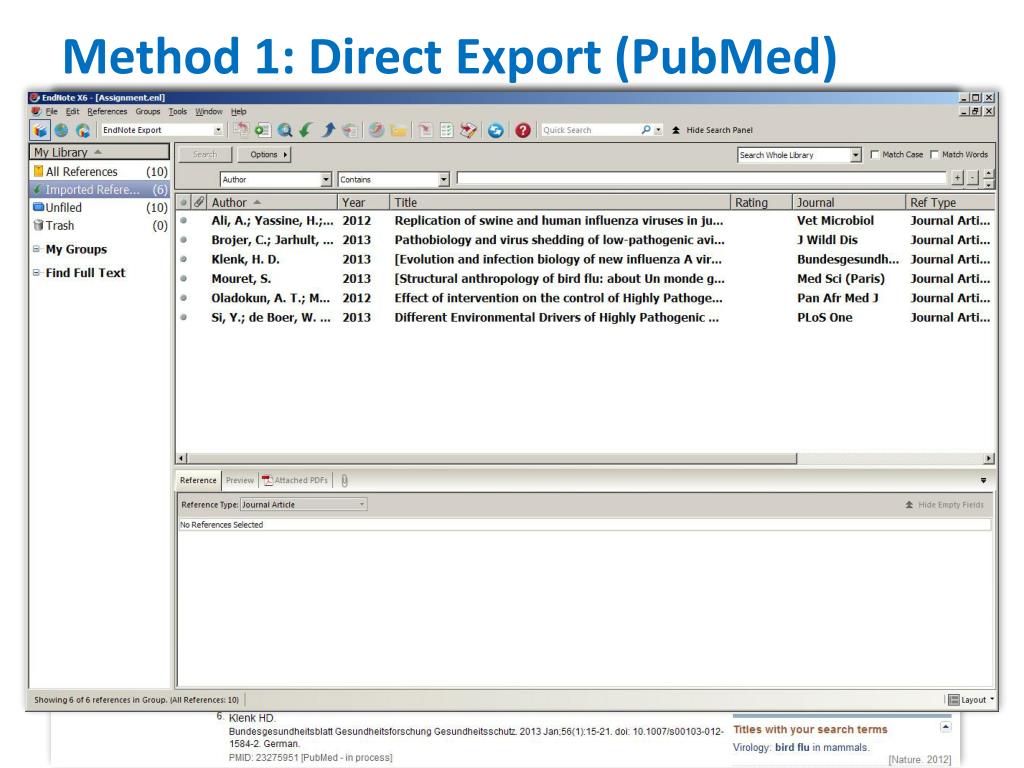Screen dimensions: 1024x768
Task: Click the Search button in search panel
Action: [204, 155]
